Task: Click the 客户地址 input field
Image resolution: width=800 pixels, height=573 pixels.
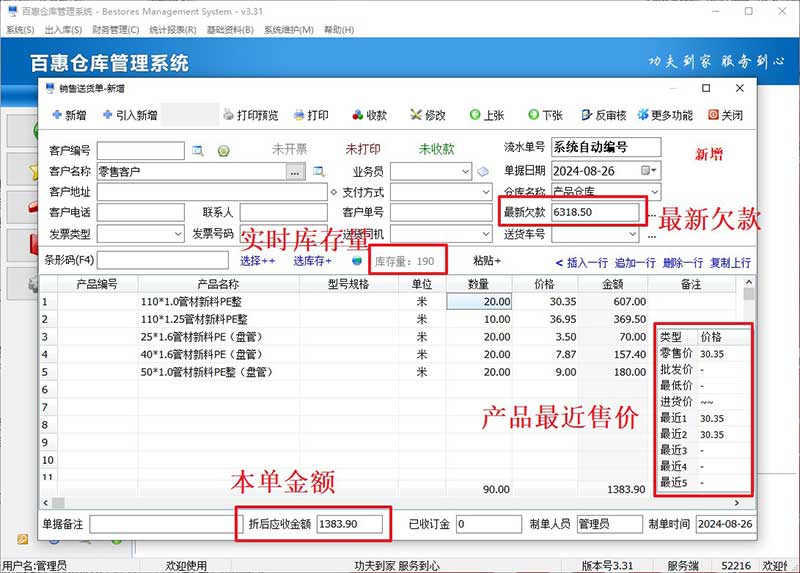Action: (x=212, y=192)
